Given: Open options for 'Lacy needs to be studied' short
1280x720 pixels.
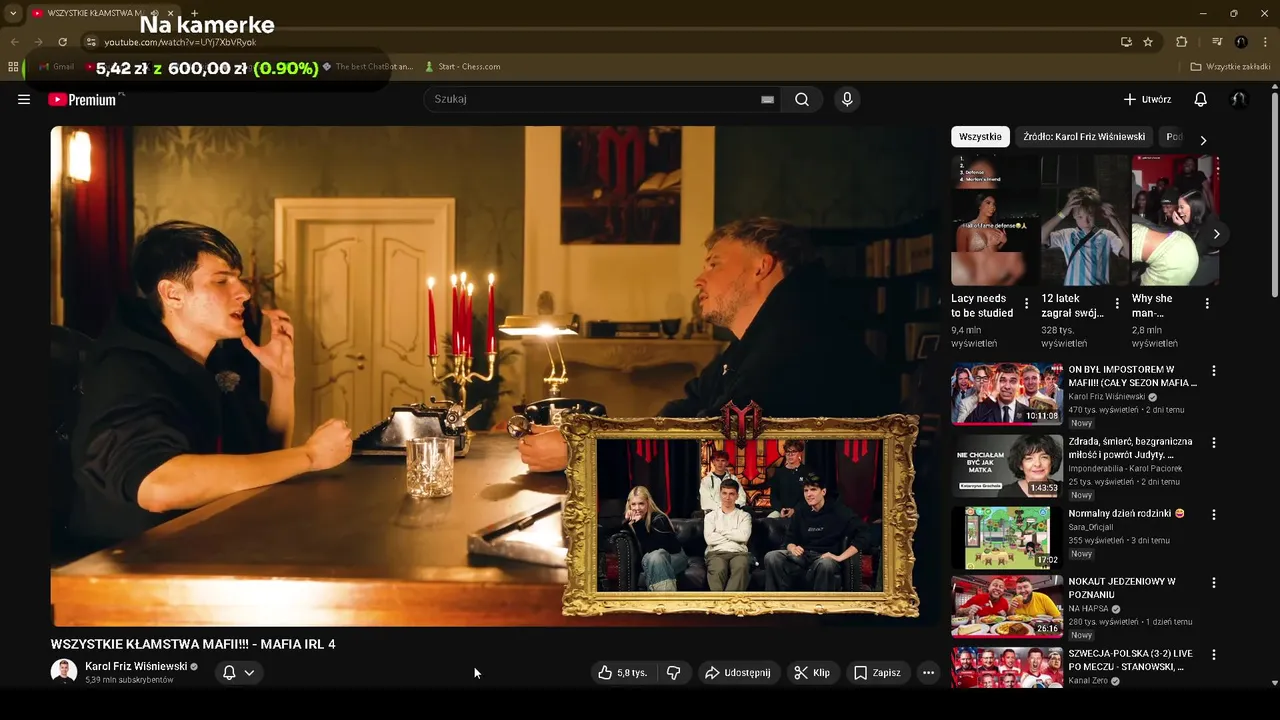Looking at the screenshot, I should (x=1026, y=304).
